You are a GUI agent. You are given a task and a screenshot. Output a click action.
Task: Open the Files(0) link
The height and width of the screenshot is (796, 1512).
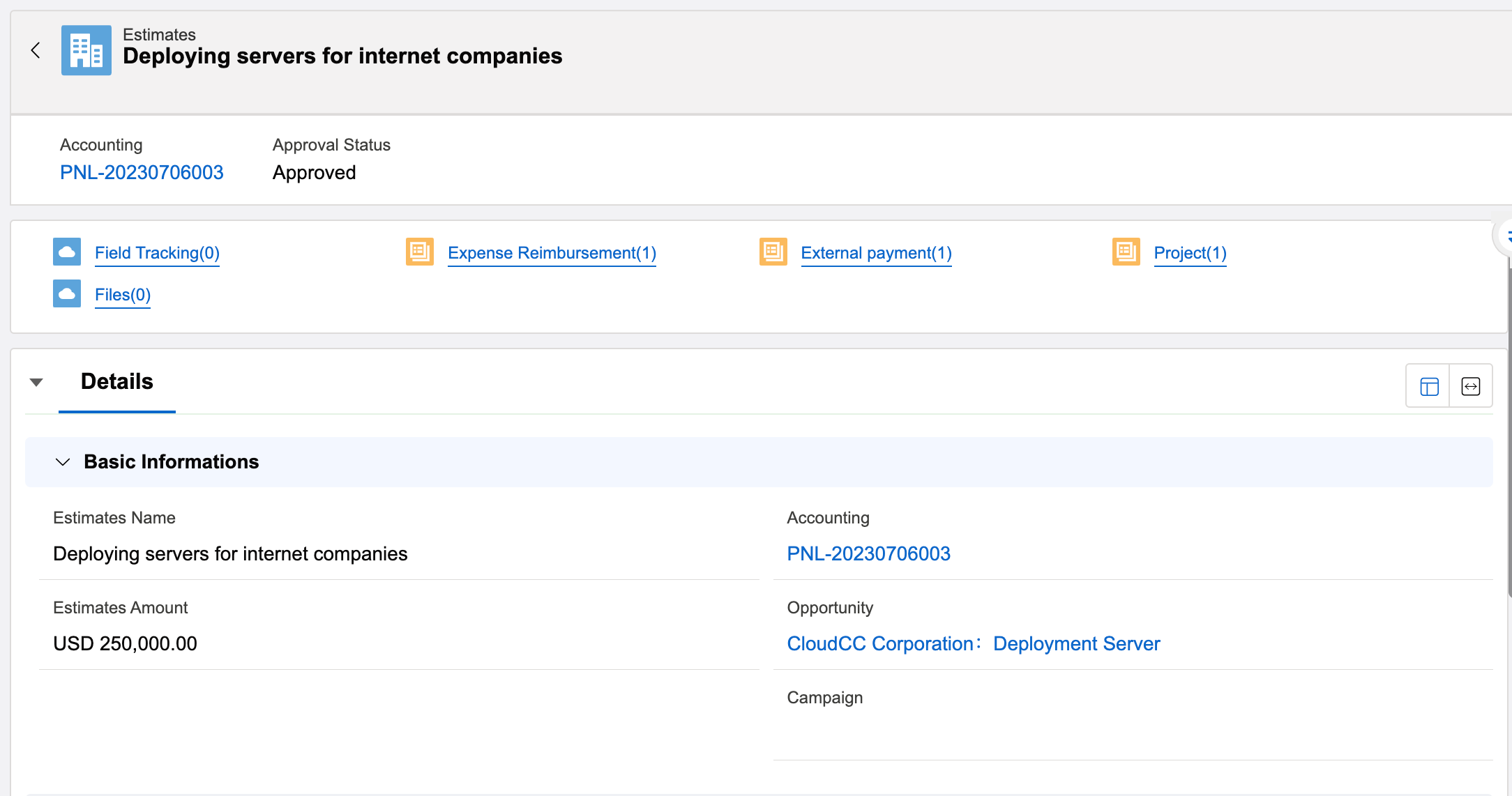tap(123, 295)
